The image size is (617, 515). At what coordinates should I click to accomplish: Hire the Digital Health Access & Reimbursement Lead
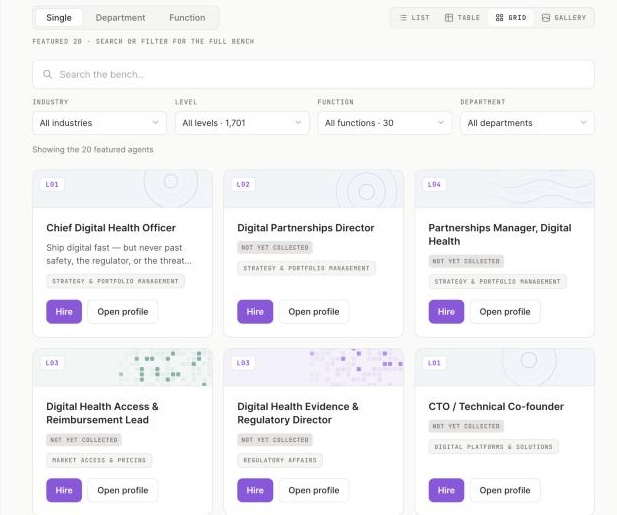coord(64,490)
